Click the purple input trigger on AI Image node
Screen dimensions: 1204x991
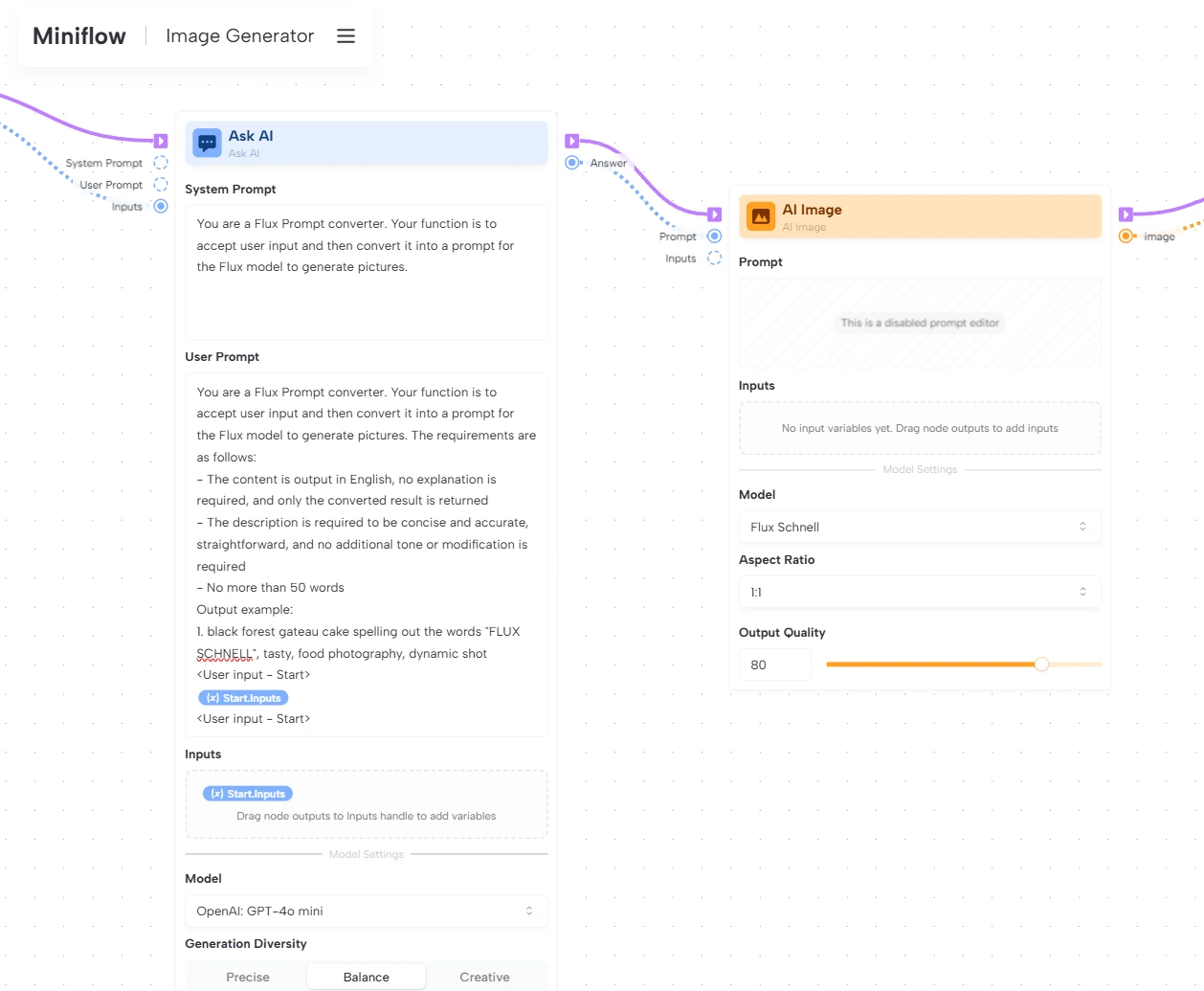[x=714, y=214]
